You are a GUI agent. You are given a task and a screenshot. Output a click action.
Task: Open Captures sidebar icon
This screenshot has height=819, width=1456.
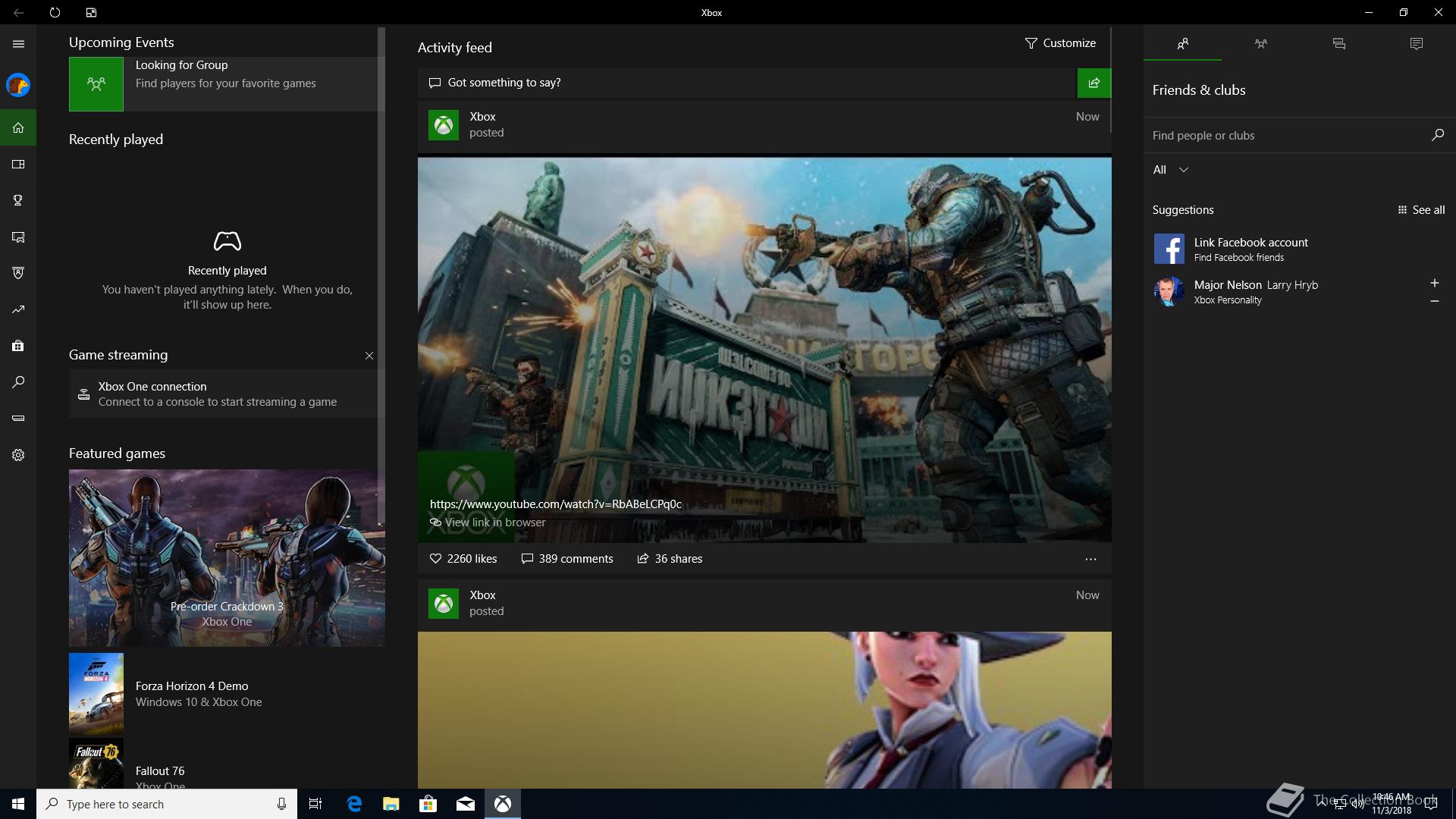pos(18,237)
